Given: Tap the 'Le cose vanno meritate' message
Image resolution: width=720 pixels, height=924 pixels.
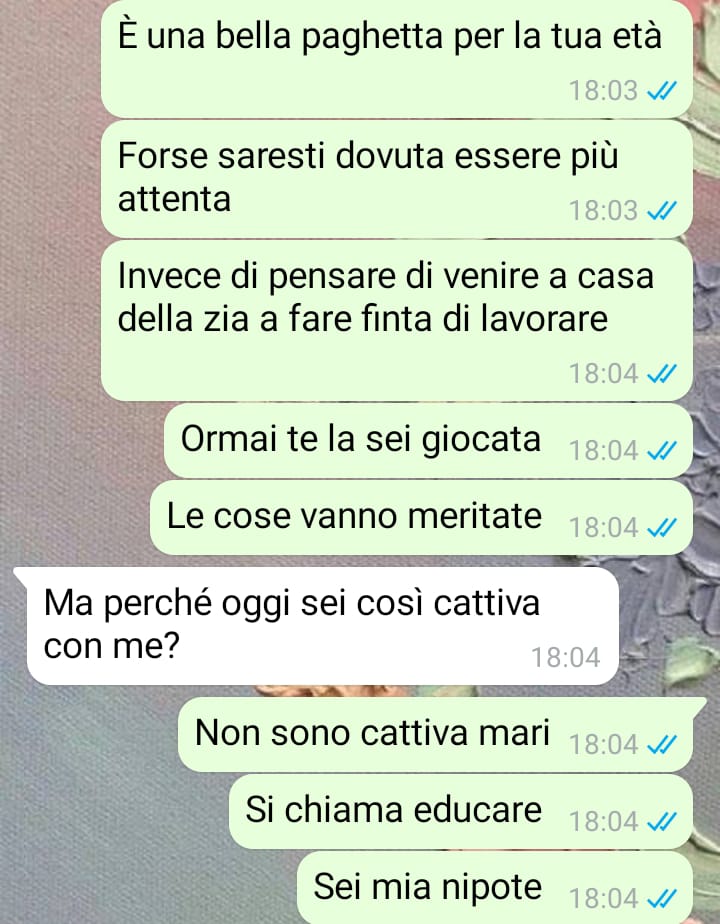Looking at the screenshot, I should coord(421,517).
